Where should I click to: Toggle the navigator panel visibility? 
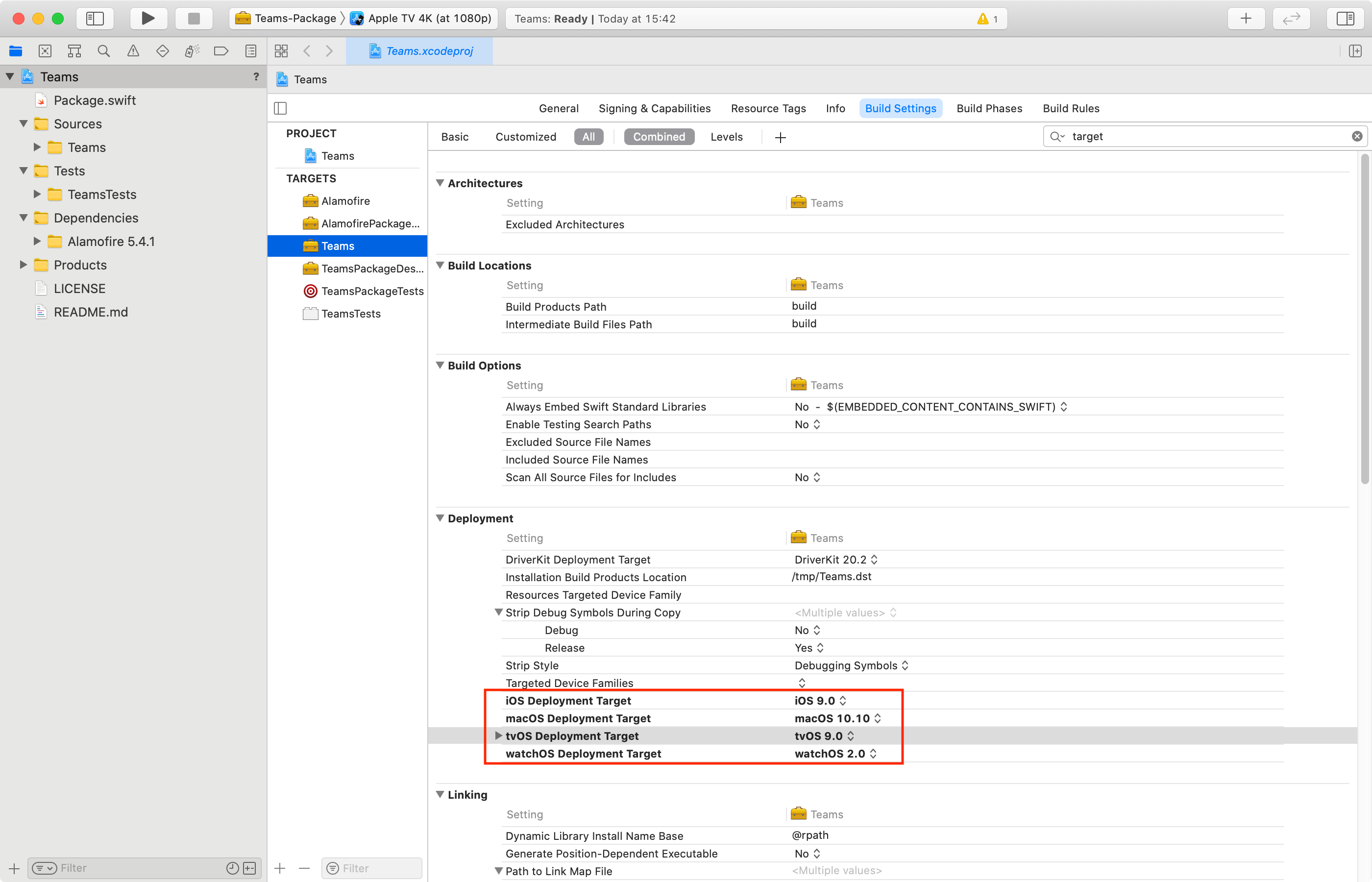click(95, 18)
